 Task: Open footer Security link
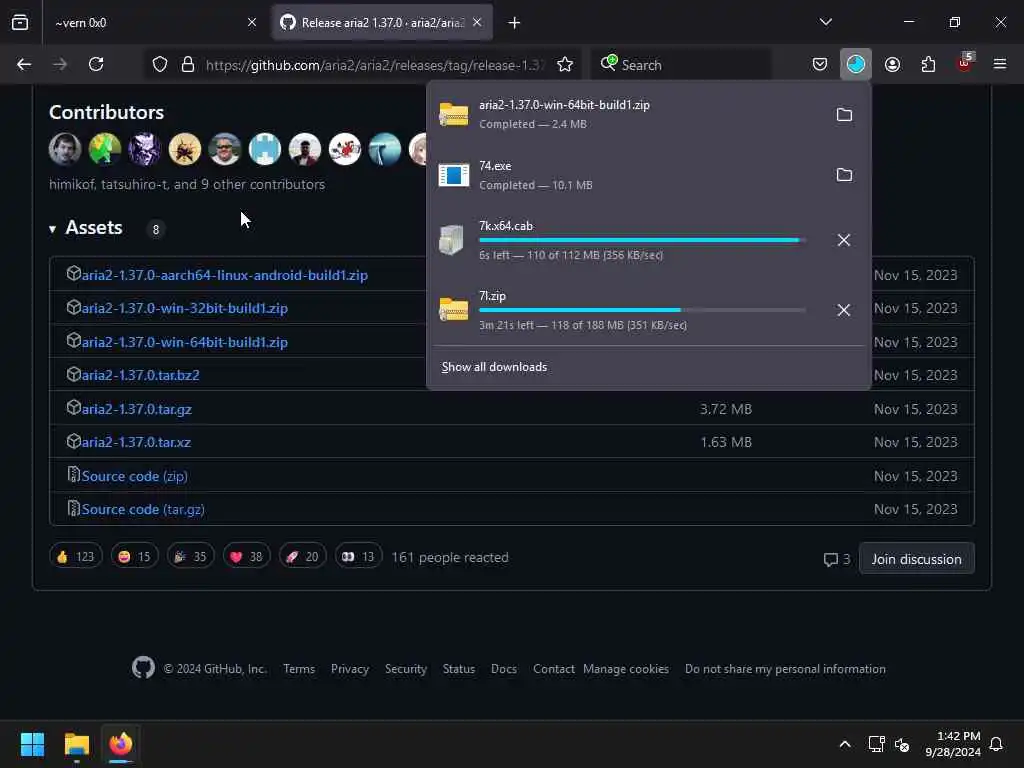pyautogui.click(x=406, y=669)
